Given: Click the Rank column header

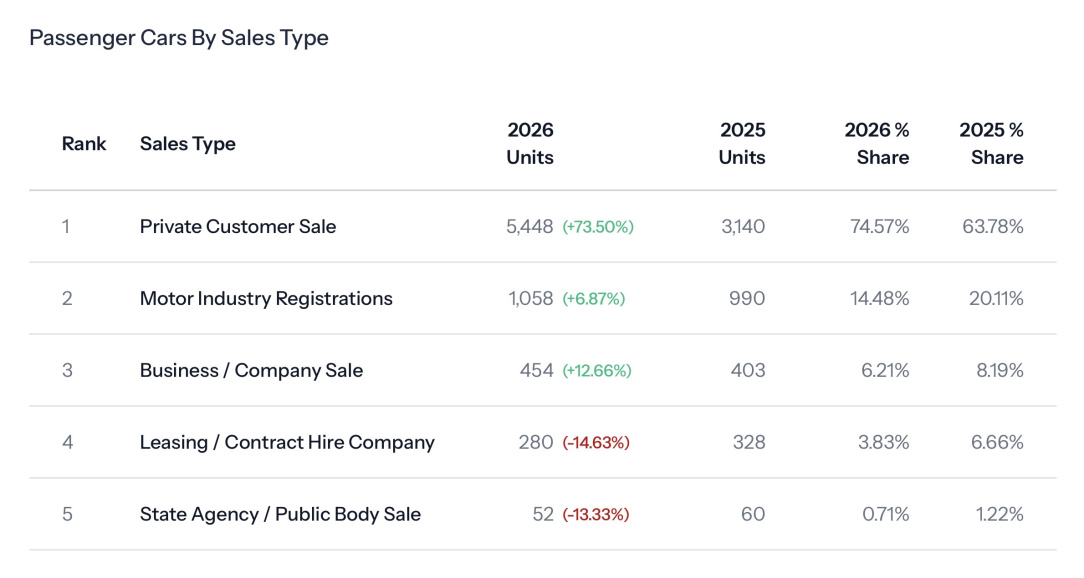Looking at the screenshot, I should click(x=84, y=143).
